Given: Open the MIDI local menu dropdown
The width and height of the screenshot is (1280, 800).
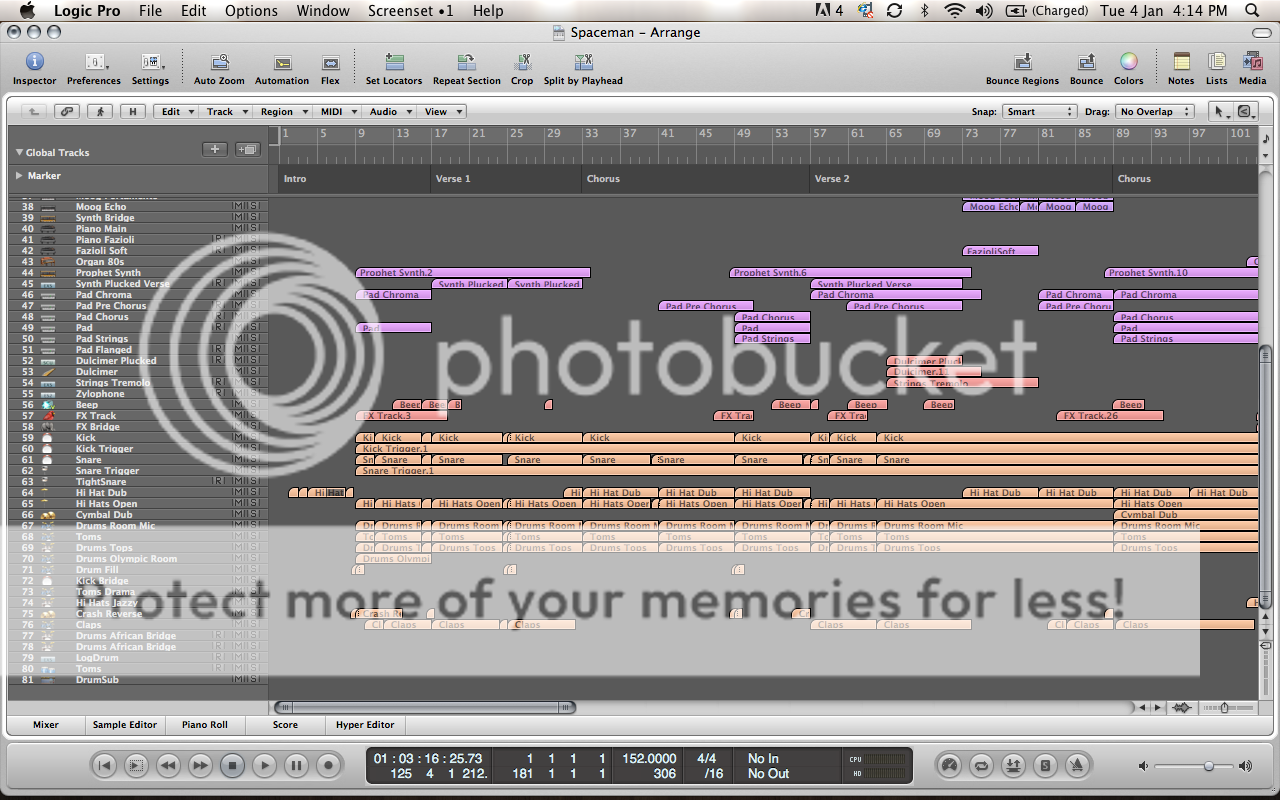Looking at the screenshot, I should [x=336, y=112].
